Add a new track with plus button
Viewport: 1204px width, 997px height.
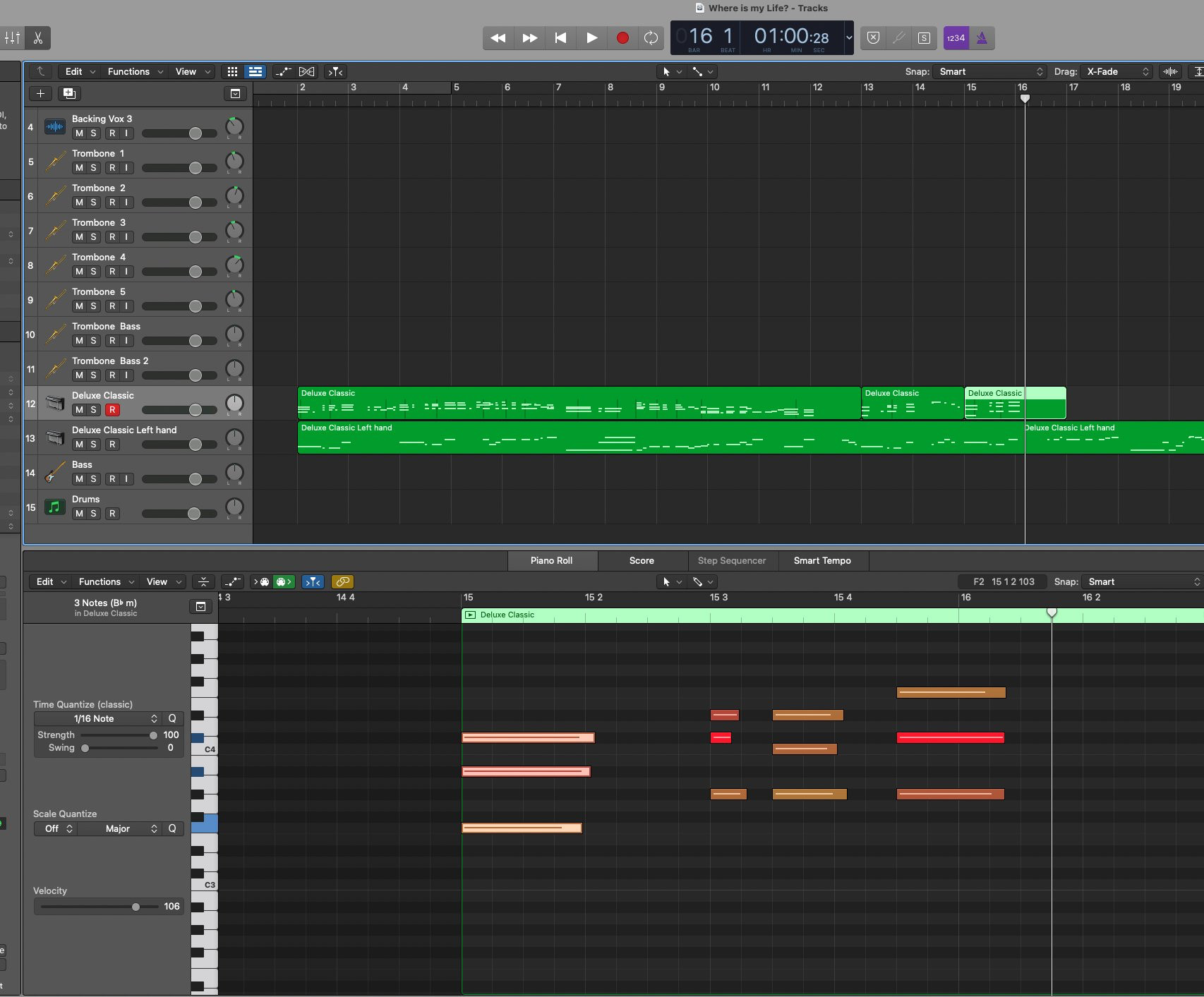tap(40, 93)
